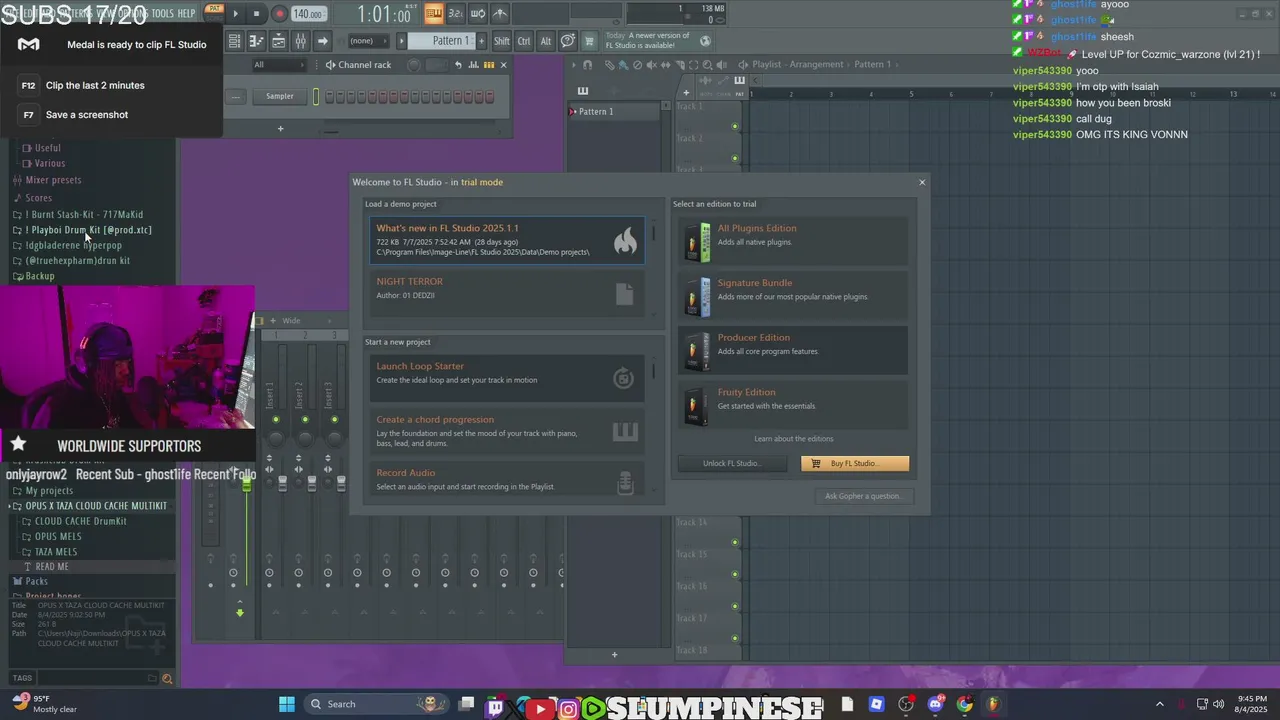
Task: Open the shopping cart content library icon
Action: coord(589,41)
